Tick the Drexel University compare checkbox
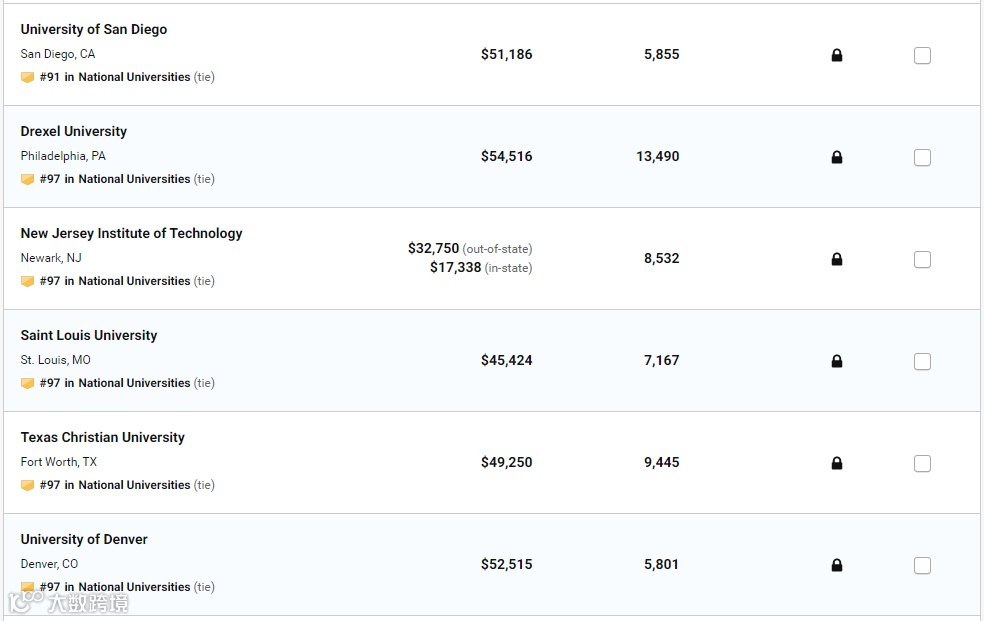Viewport: 984px width, 621px height. [x=922, y=158]
